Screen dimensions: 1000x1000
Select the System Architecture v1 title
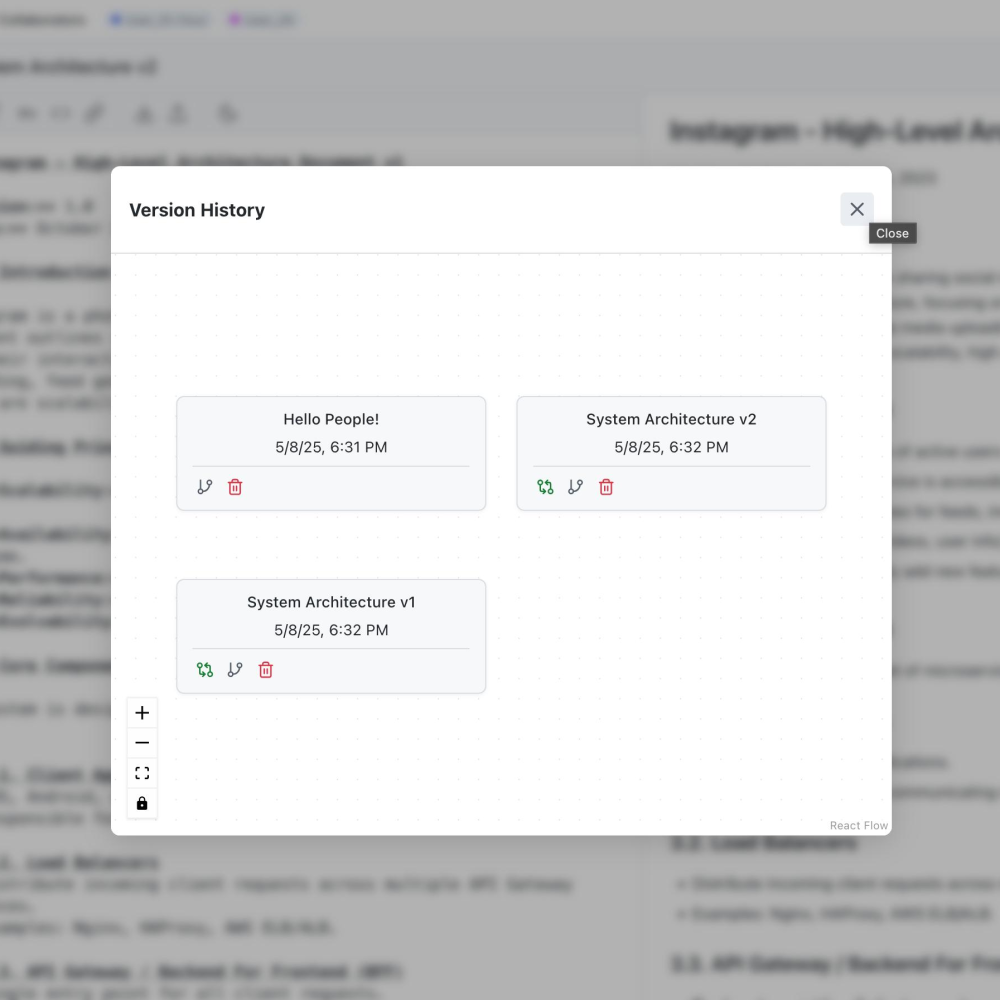pyautogui.click(x=331, y=602)
